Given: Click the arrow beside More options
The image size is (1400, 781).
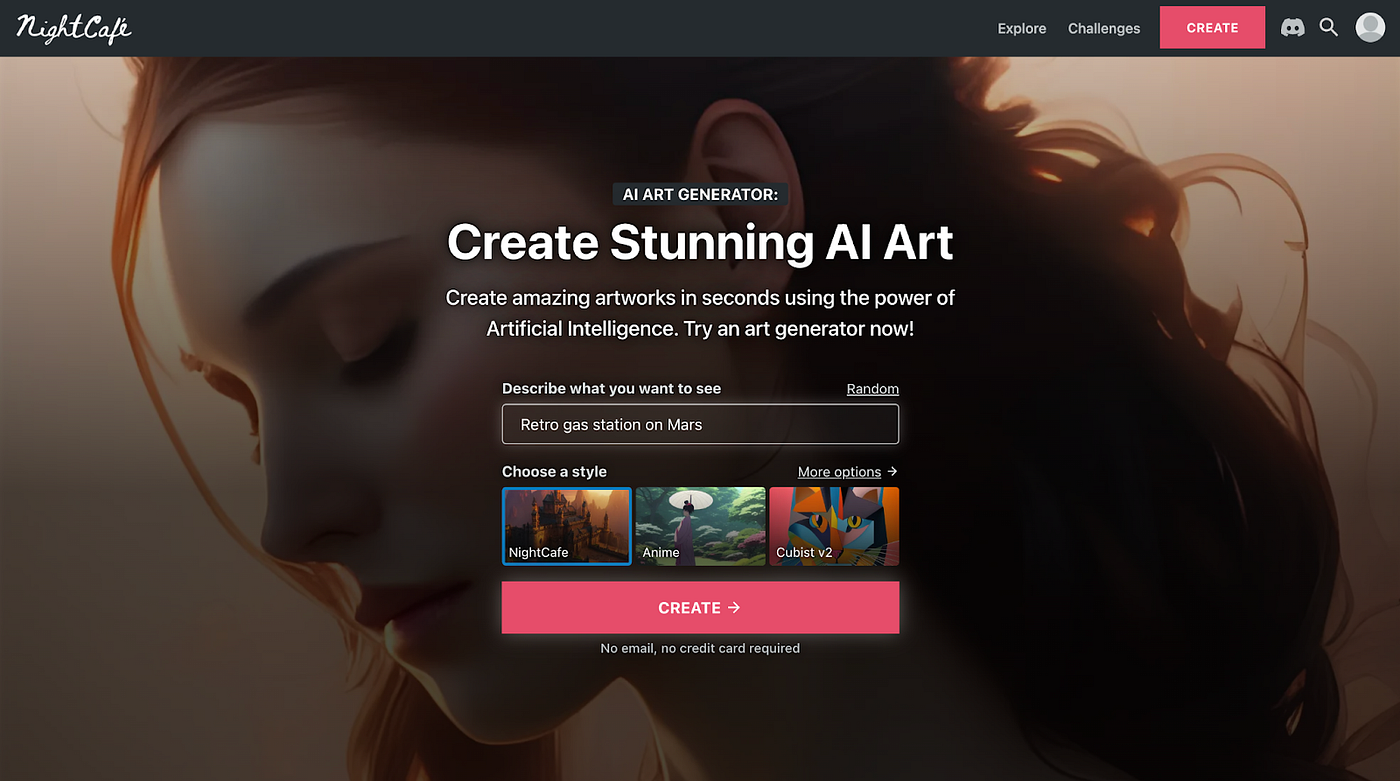Looking at the screenshot, I should 892,471.
